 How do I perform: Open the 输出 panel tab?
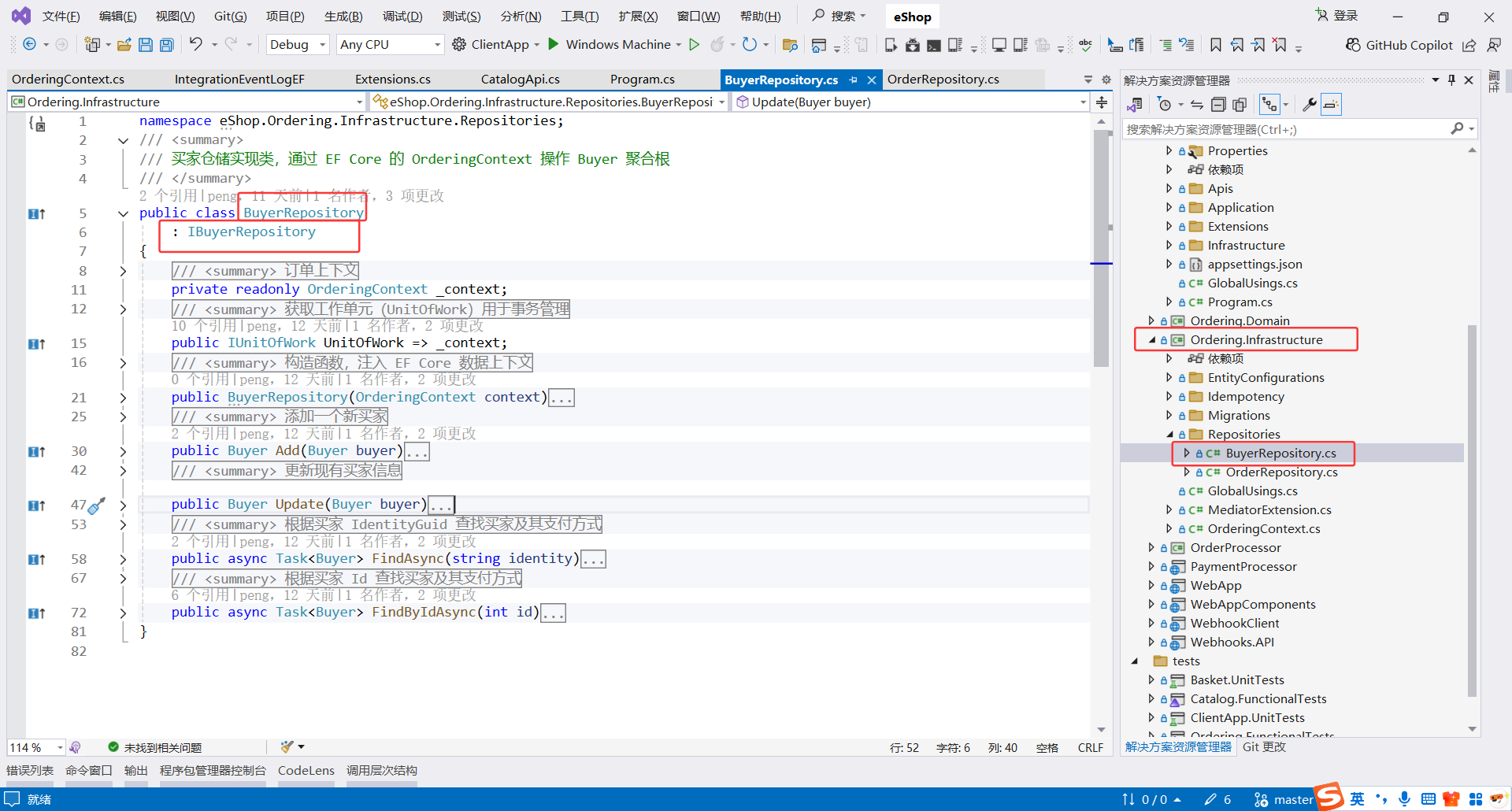136,770
